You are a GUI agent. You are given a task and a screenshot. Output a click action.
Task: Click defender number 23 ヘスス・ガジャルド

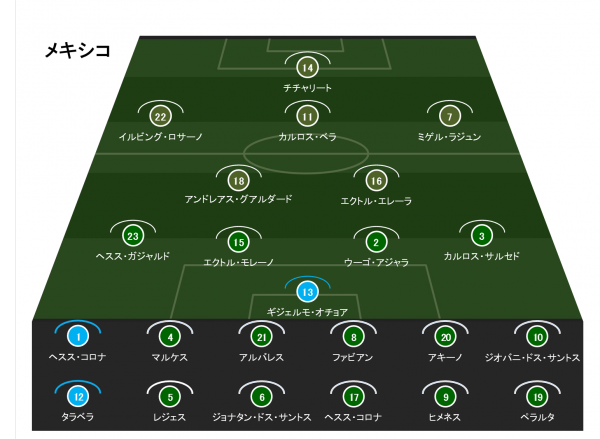[133, 236]
